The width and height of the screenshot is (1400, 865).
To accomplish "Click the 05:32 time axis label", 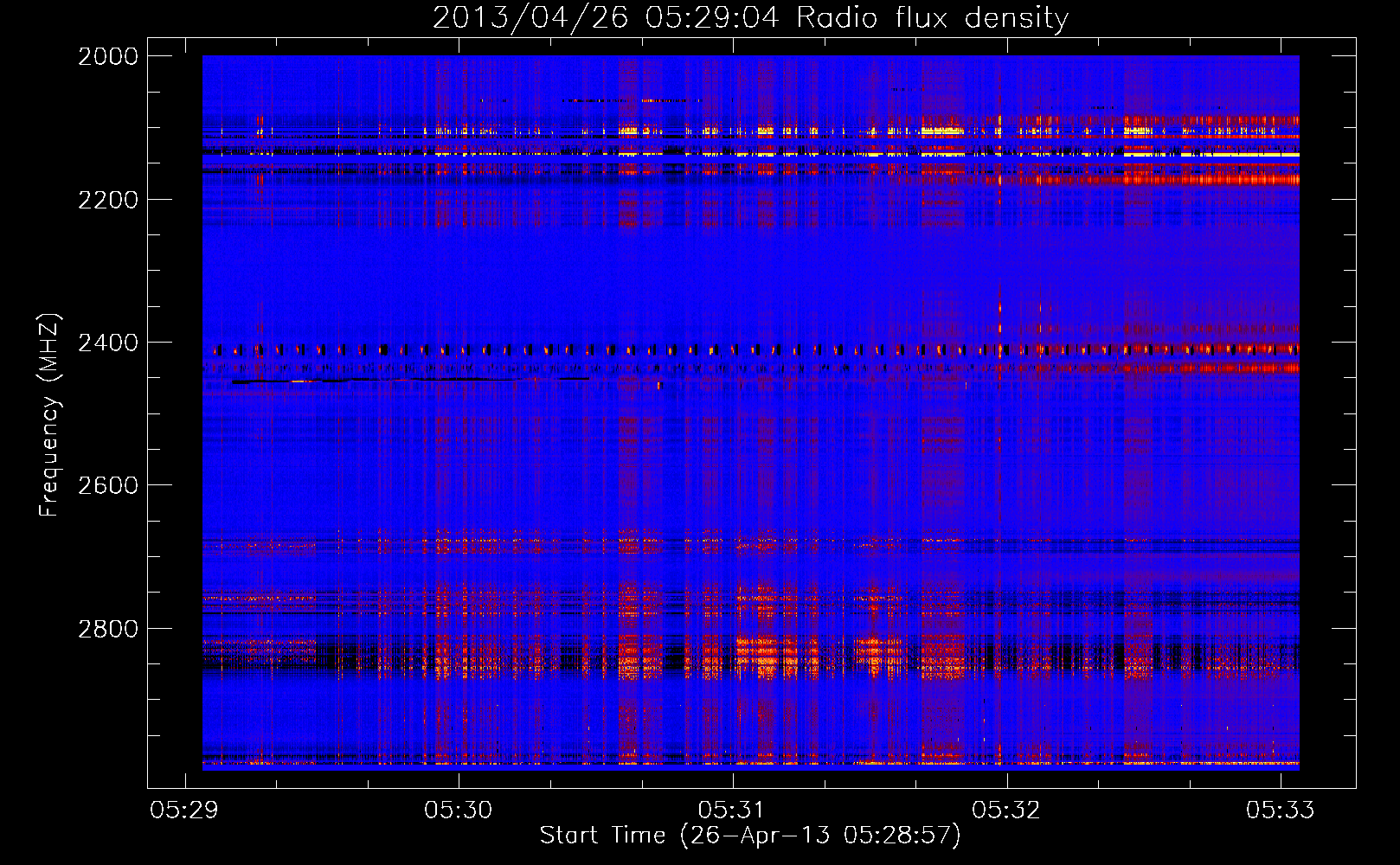I will [1005, 810].
